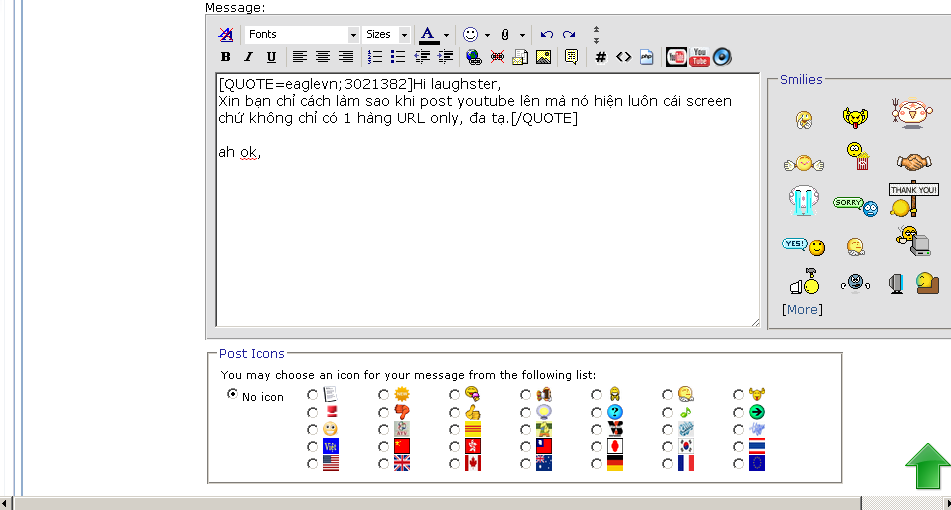
Task: Click the underline button
Action: tap(271, 57)
